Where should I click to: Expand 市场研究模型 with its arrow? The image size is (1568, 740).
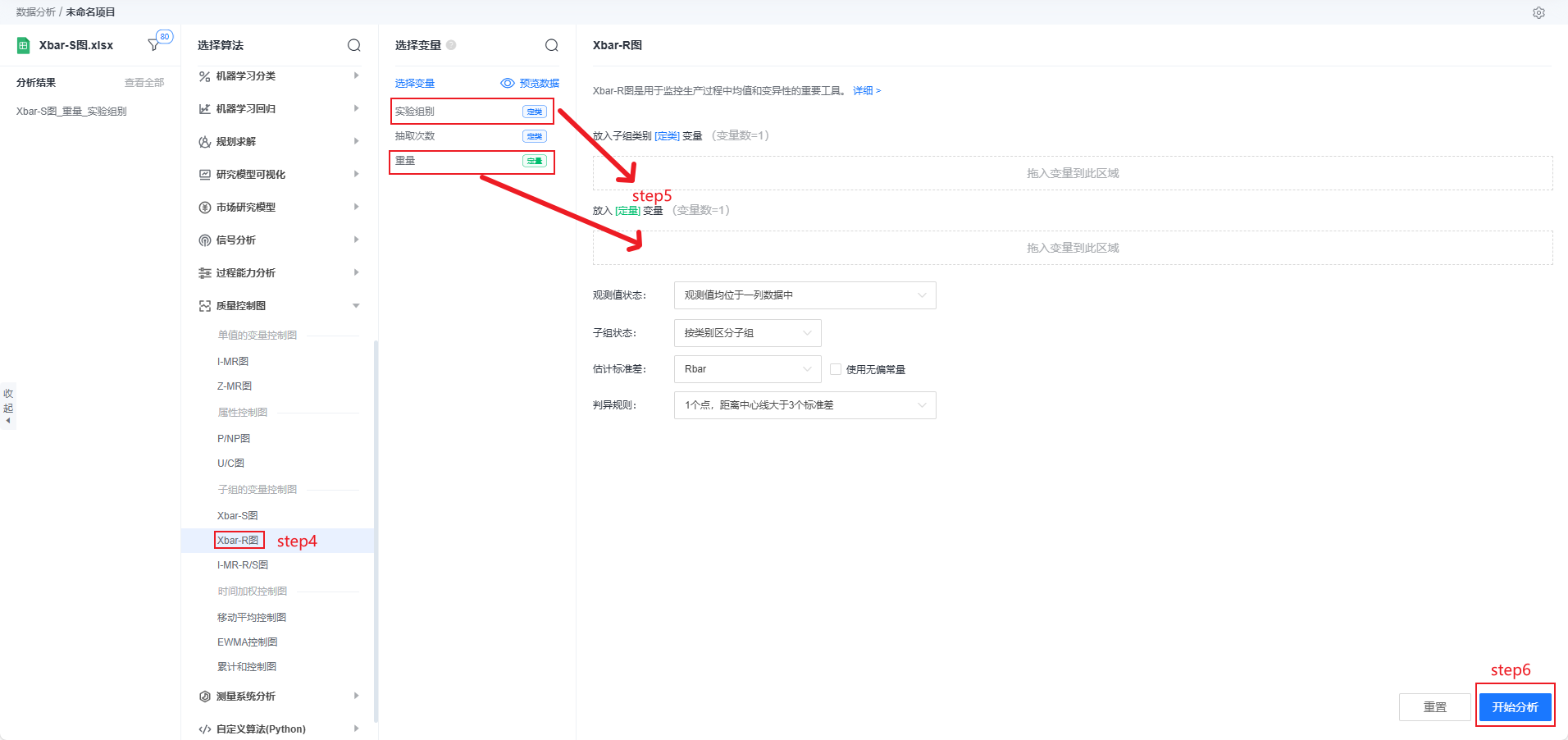click(356, 207)
